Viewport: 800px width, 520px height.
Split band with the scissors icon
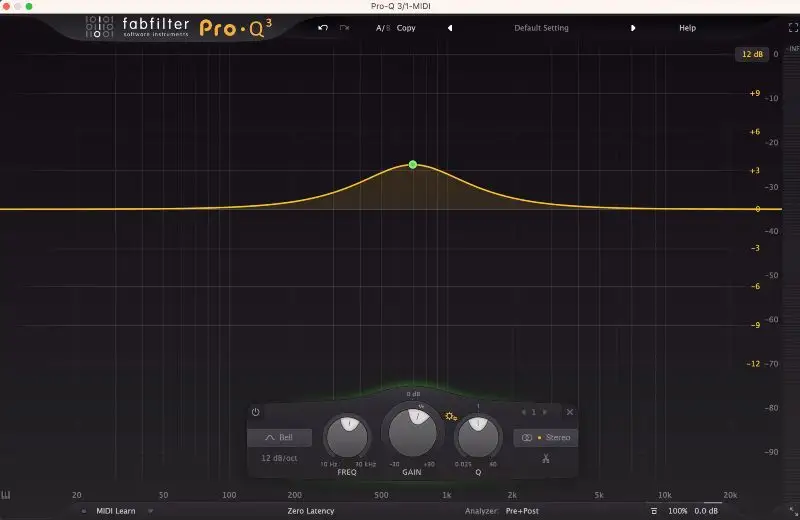click(x=546, y=459)
